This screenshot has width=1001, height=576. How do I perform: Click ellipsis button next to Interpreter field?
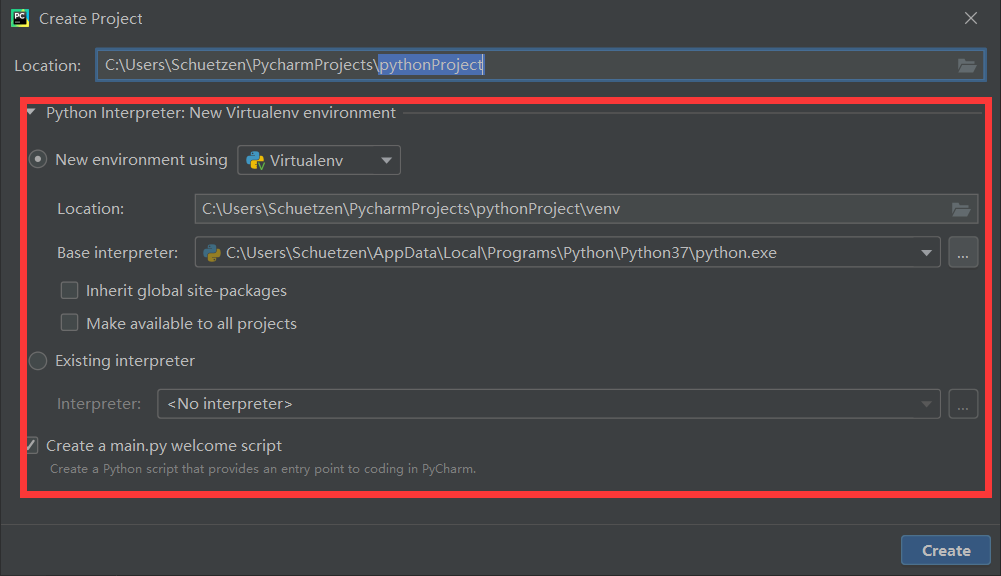[963, 404]
